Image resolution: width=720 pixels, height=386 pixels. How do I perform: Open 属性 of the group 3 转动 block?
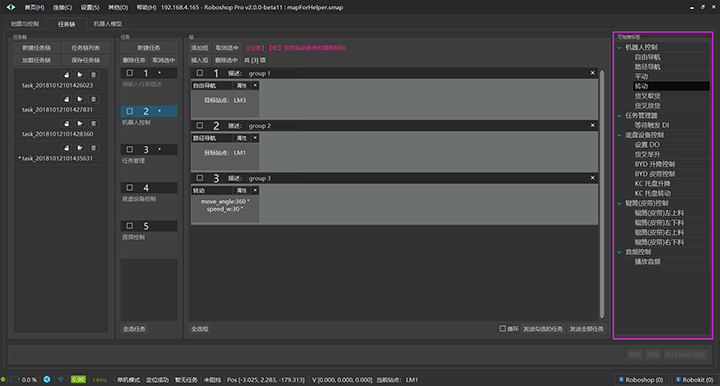pyautogui.click(x=242, y=190)
